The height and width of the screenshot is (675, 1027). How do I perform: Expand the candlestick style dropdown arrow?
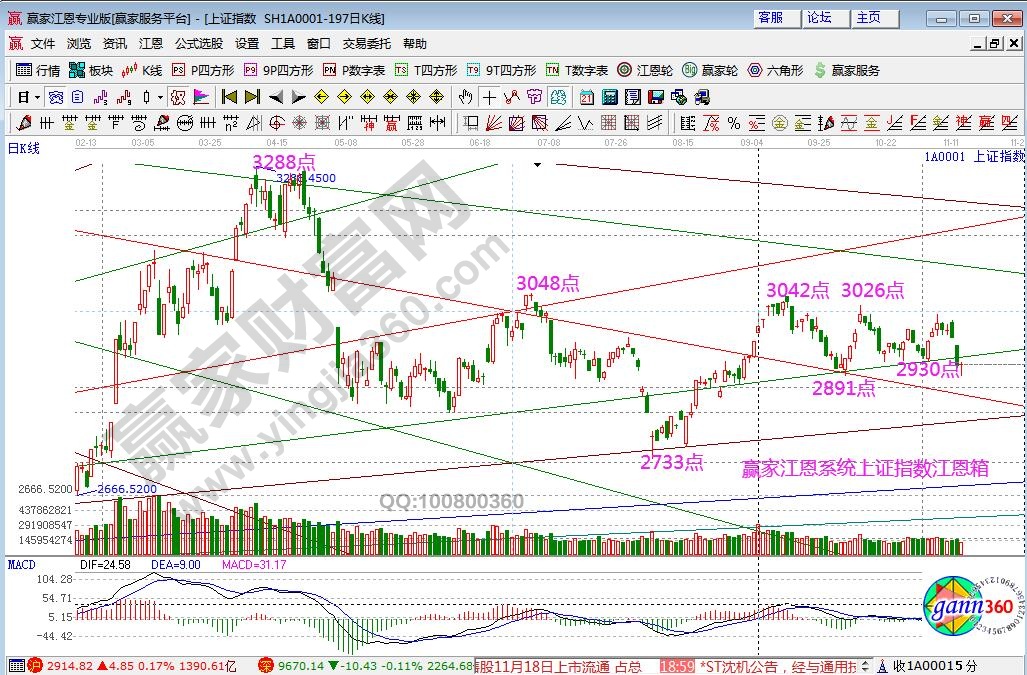pyautogui.click(x=161, y=97)
